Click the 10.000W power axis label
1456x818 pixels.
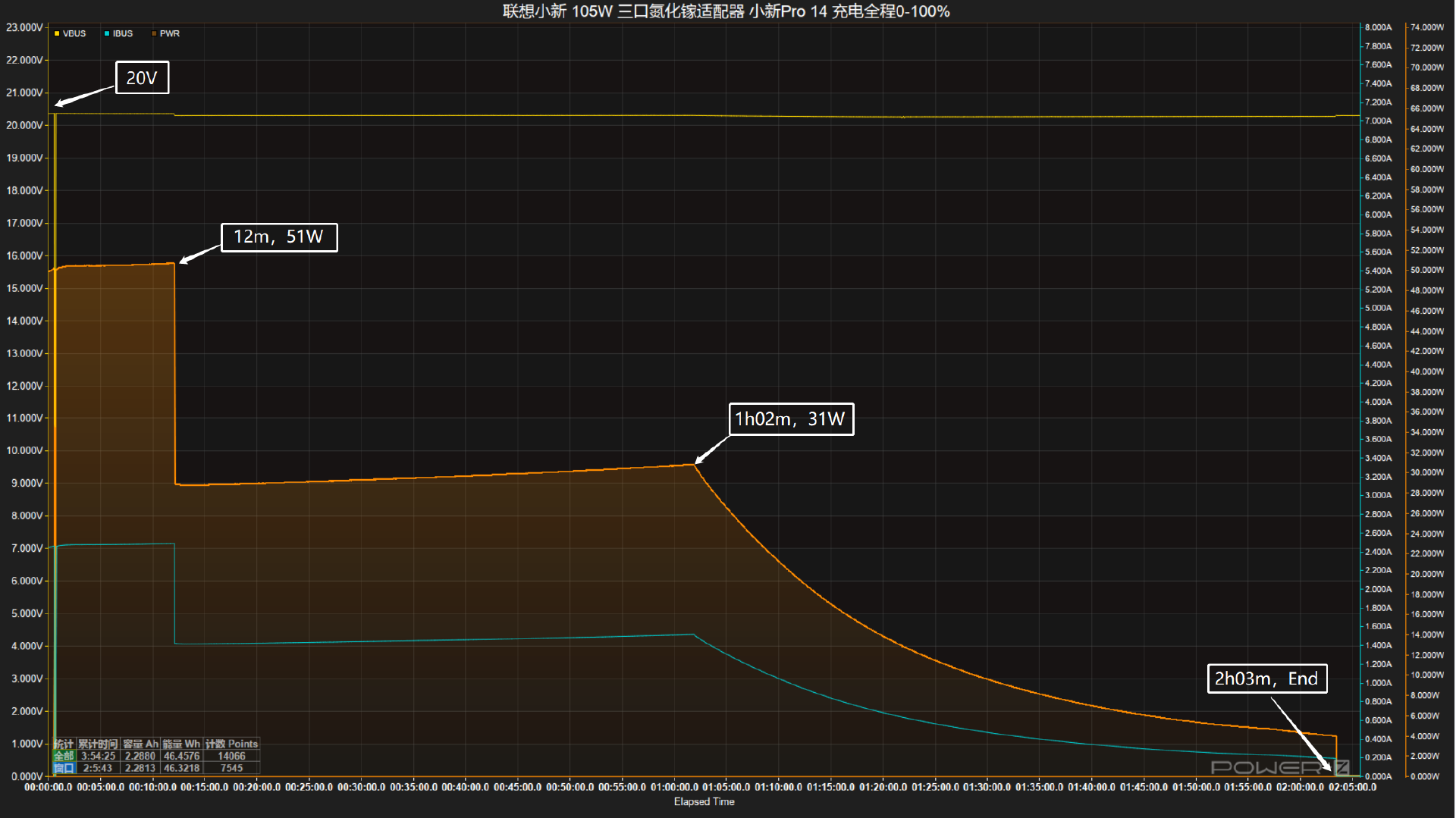pos(1427,675)
